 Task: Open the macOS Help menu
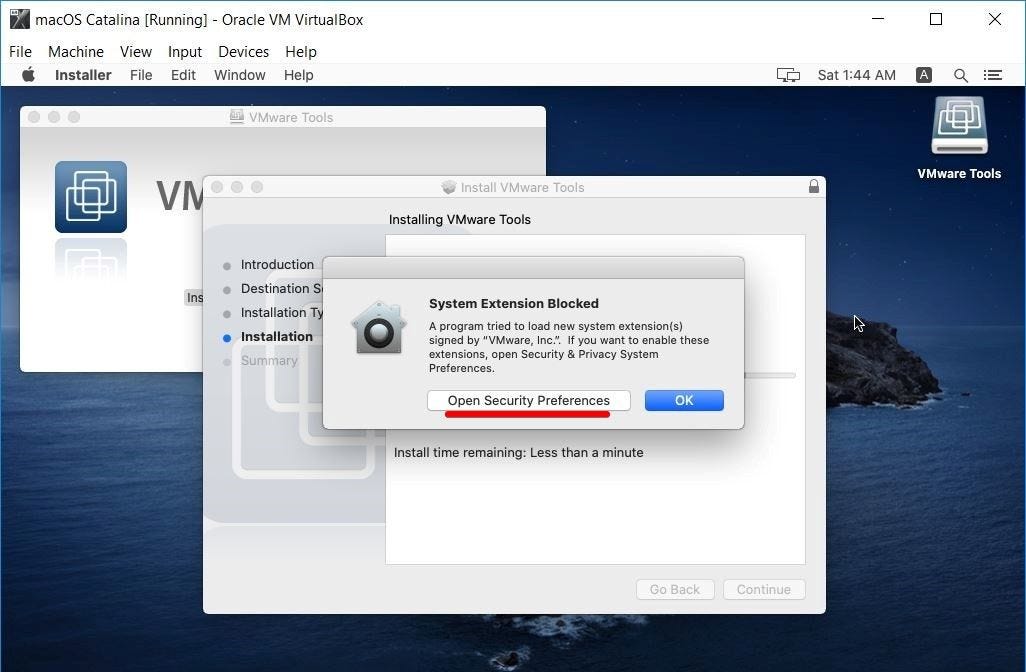pos(298,75)
